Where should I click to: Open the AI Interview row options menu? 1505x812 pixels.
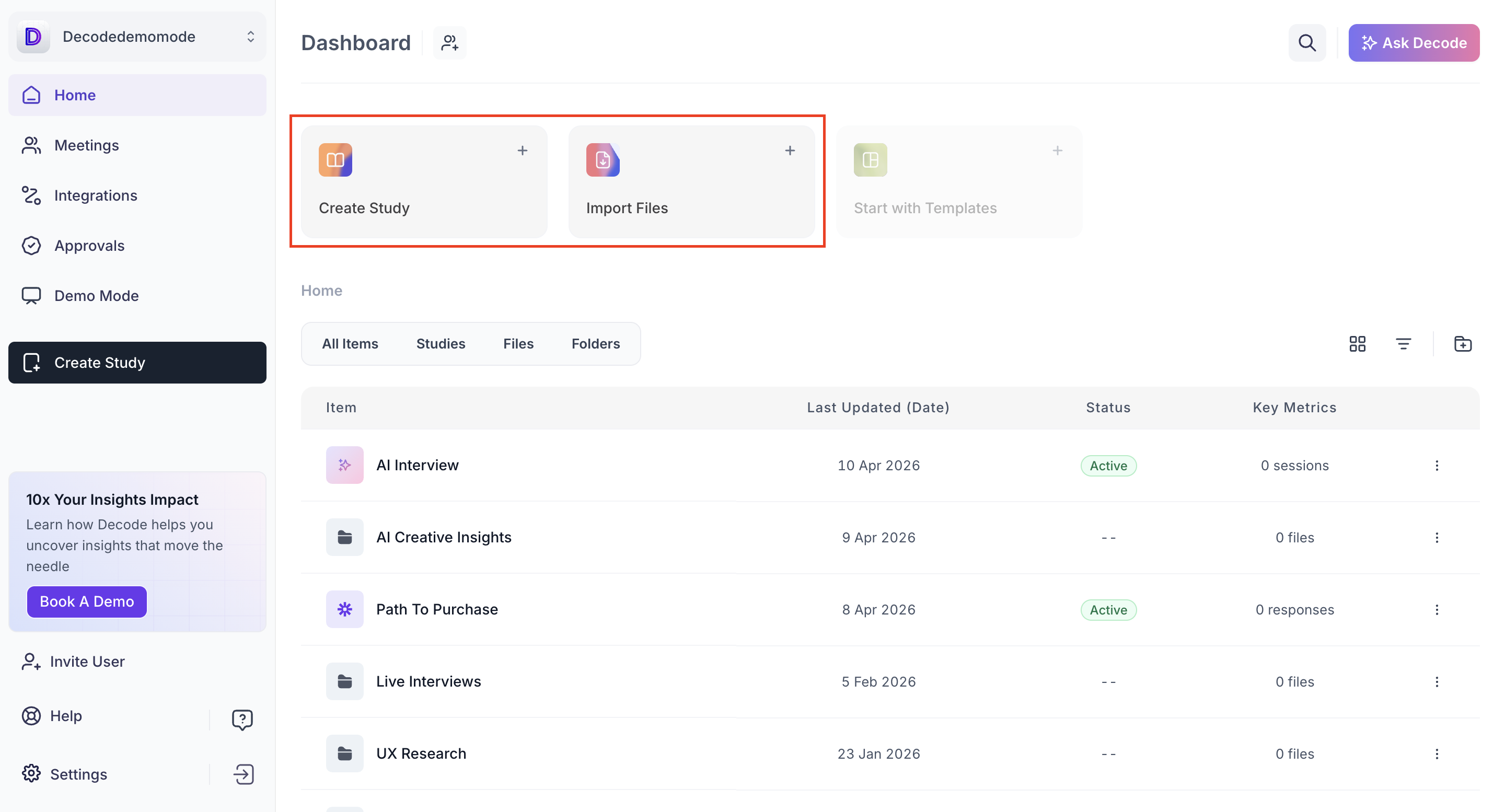coord(1437,465)
